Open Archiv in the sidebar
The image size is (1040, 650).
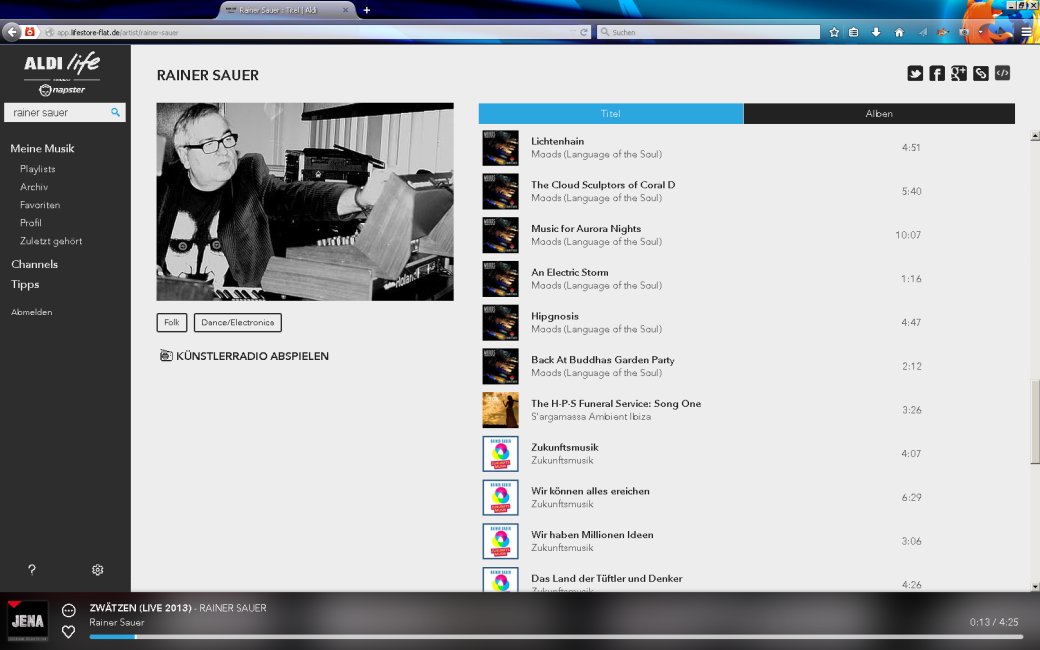pyautogui.click(x=34, y=187)
